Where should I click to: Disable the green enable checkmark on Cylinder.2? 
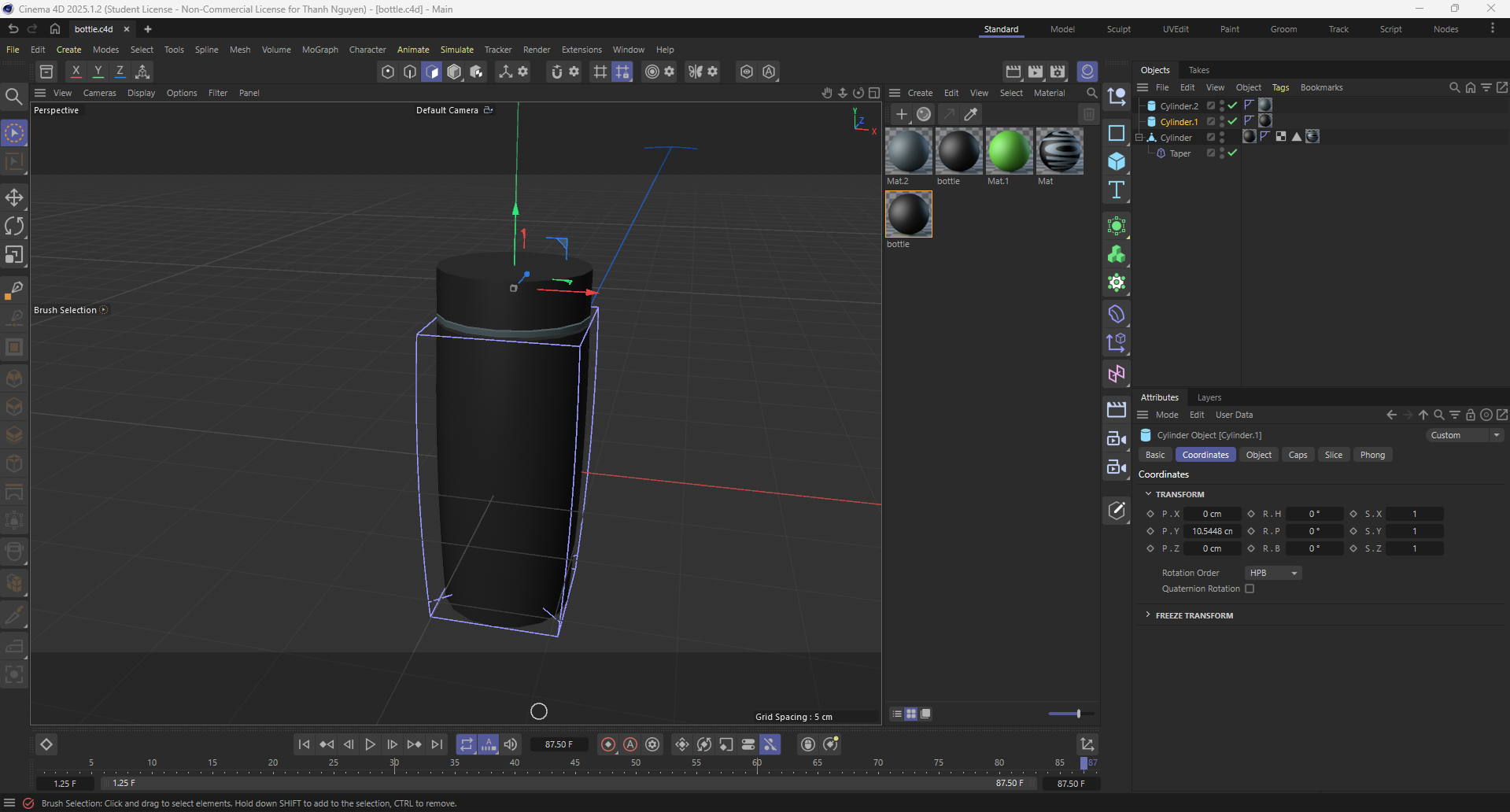[x=1231, y=105]
